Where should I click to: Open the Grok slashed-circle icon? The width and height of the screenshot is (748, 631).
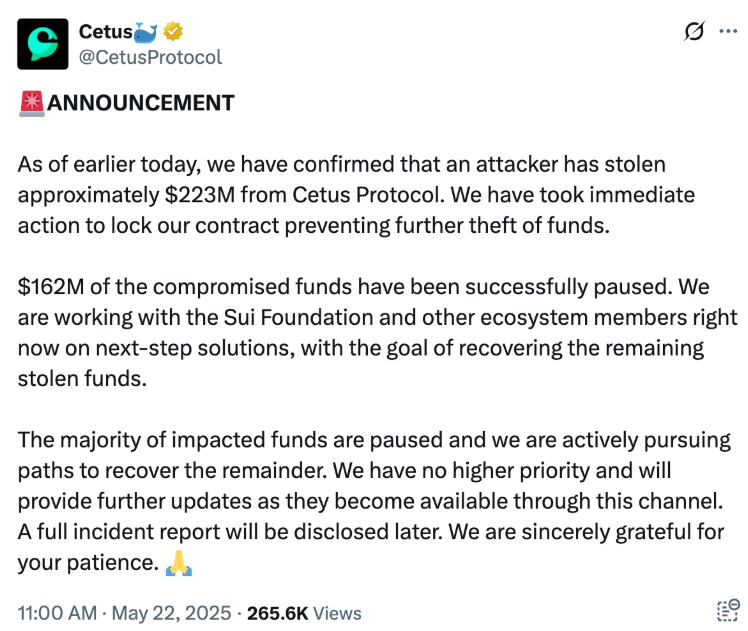[x=693, y=32]
